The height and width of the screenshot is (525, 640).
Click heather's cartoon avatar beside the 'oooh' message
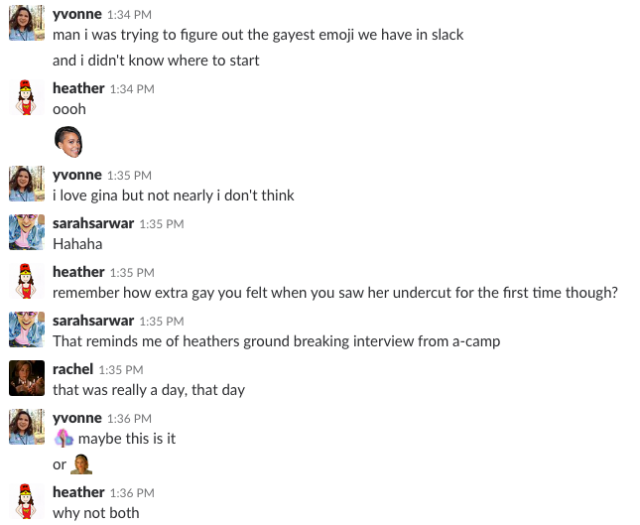point(27,97)
